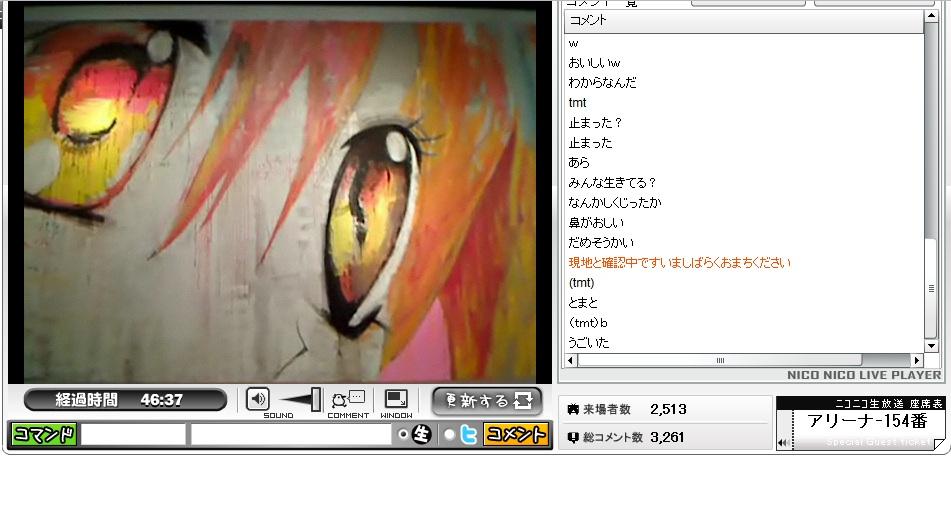Click the horizontal scrollbar thumb
951x520 pixels.
click(720, 360)
